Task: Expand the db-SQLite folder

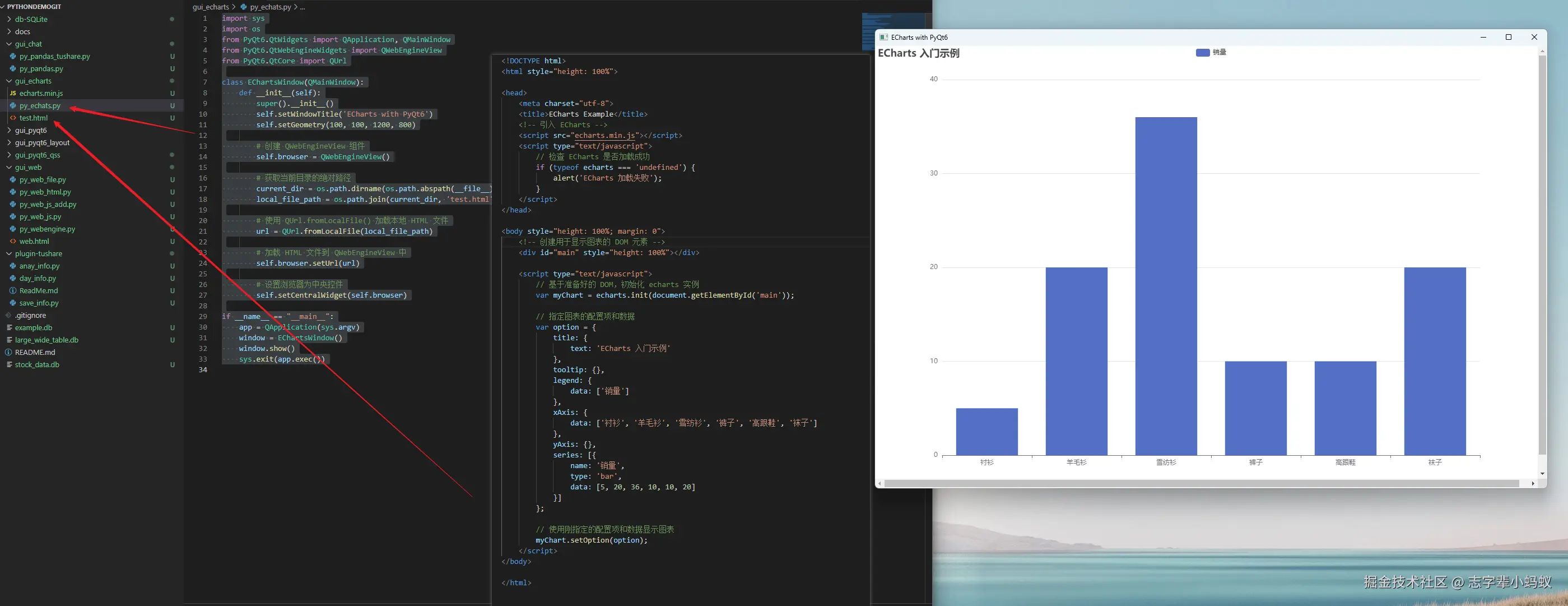Action: [30, 20]
